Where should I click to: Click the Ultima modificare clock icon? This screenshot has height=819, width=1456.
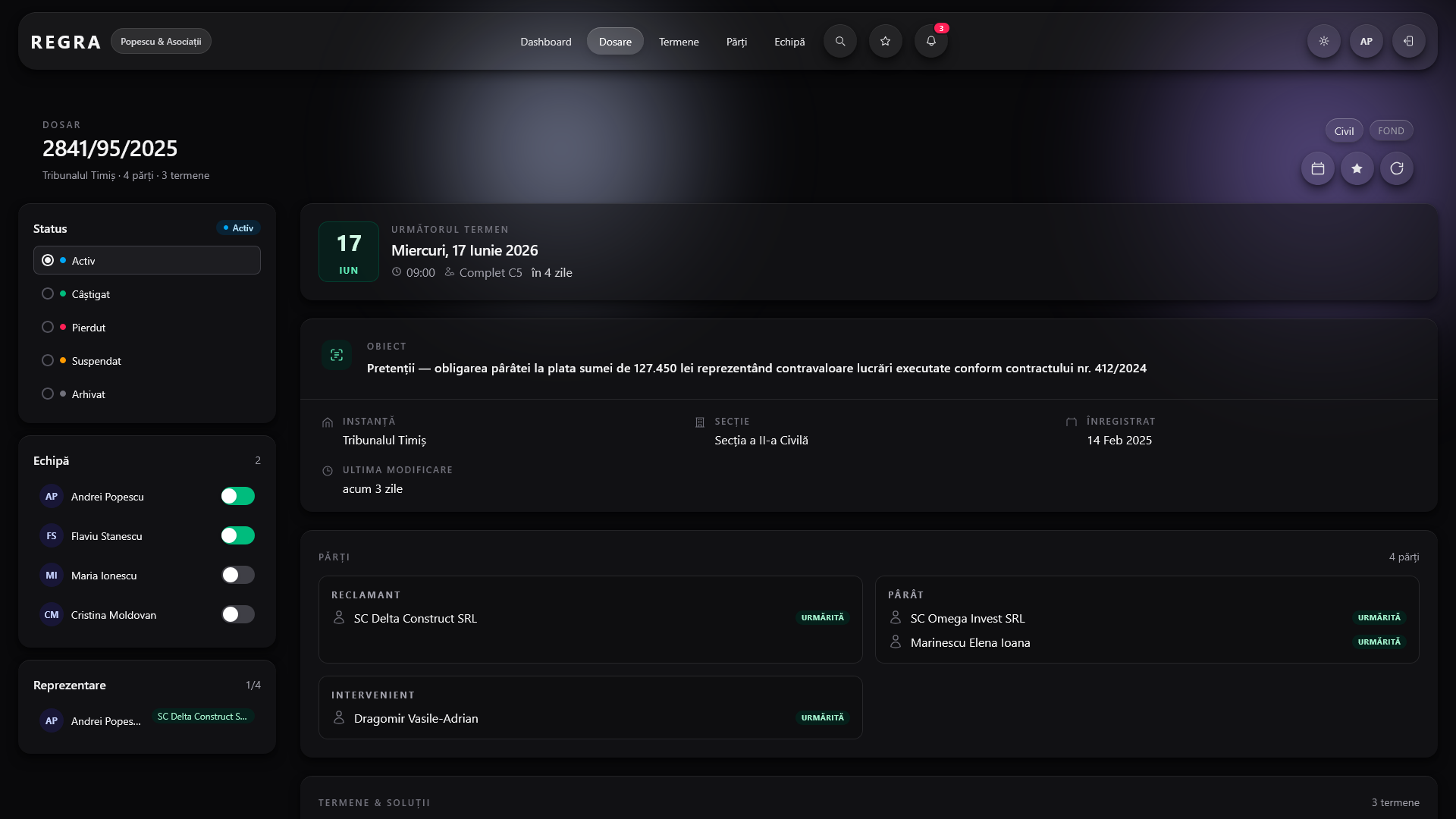click(328, 471)
